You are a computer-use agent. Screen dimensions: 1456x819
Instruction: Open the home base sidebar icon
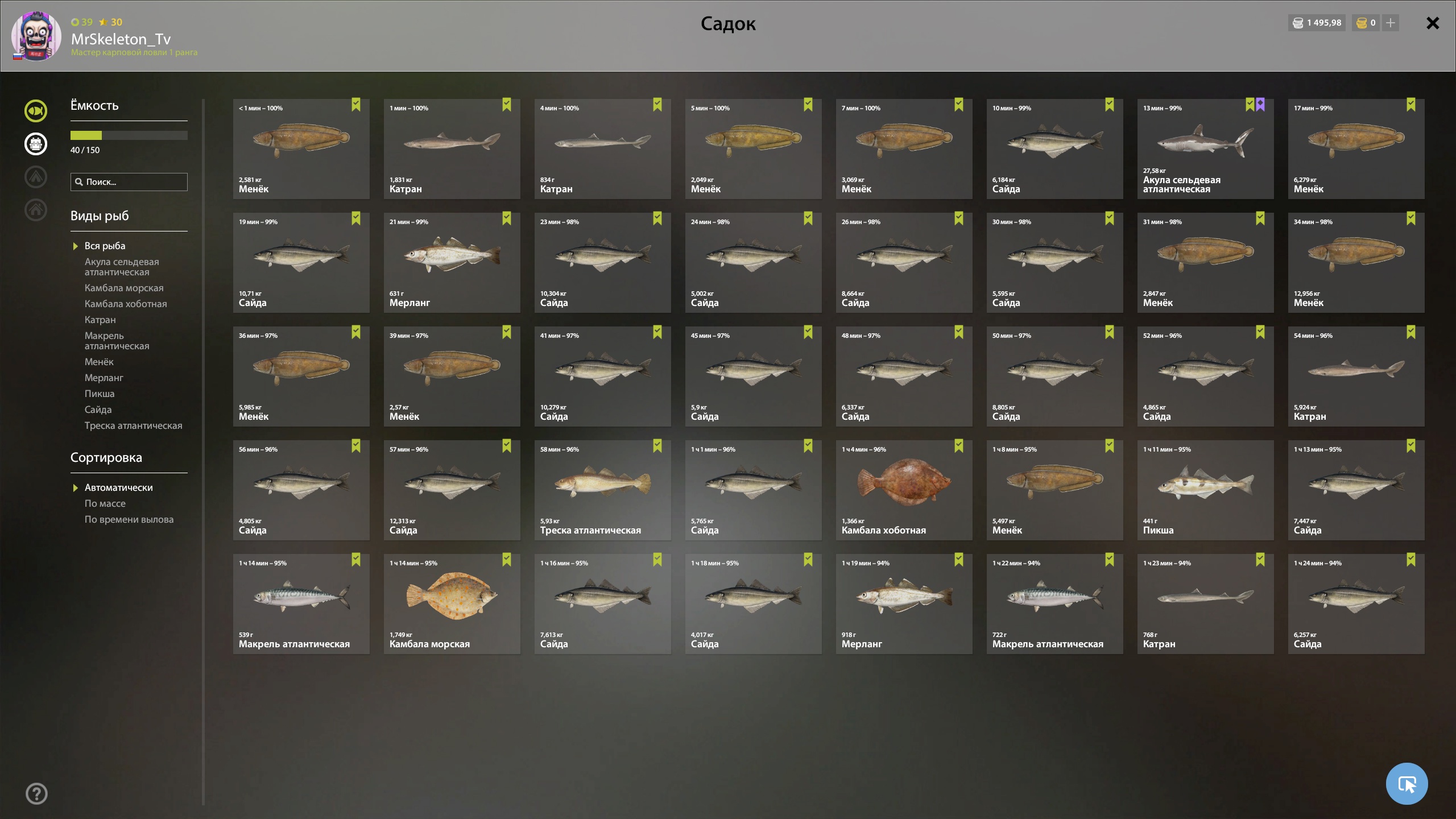click(x=36, y=210)
